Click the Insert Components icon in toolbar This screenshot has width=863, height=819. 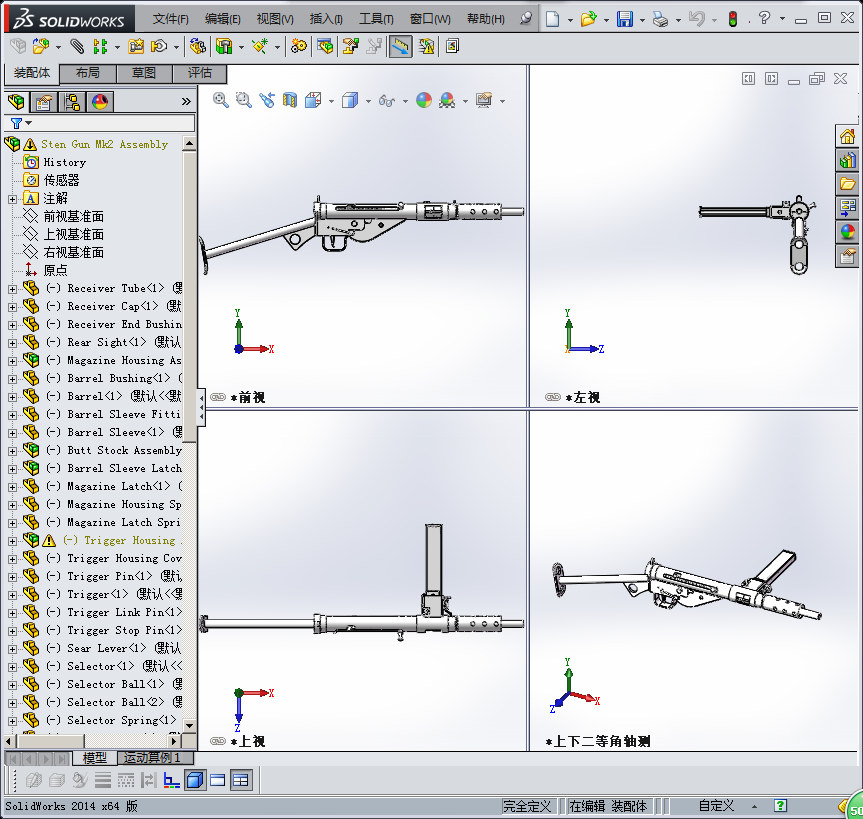40,46
